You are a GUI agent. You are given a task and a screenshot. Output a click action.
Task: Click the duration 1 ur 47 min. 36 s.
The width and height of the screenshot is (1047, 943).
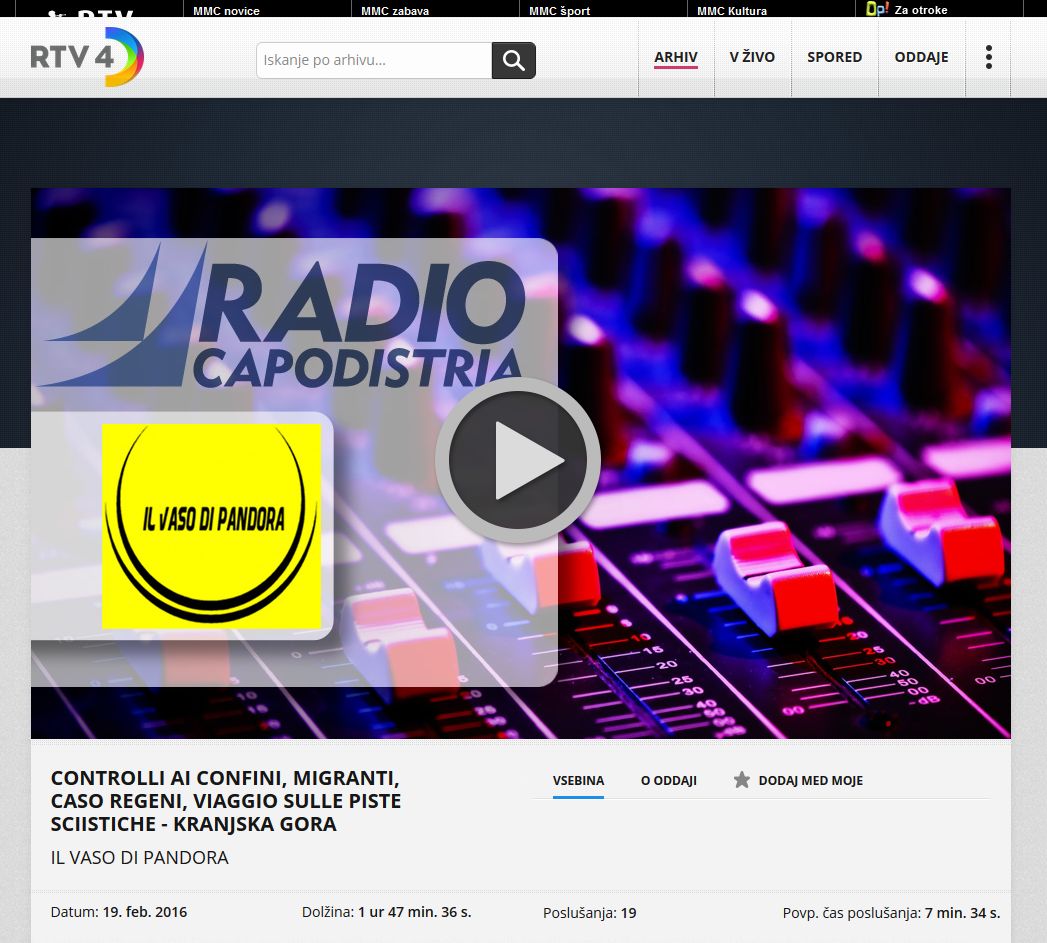[415, 912]
